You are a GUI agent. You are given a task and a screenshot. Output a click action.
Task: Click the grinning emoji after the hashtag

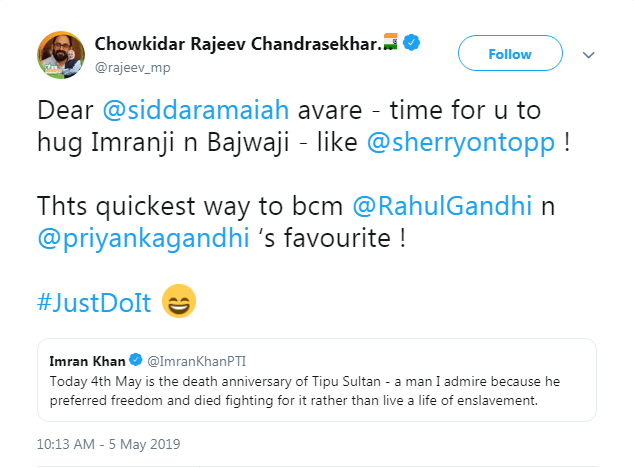point(178,300)
